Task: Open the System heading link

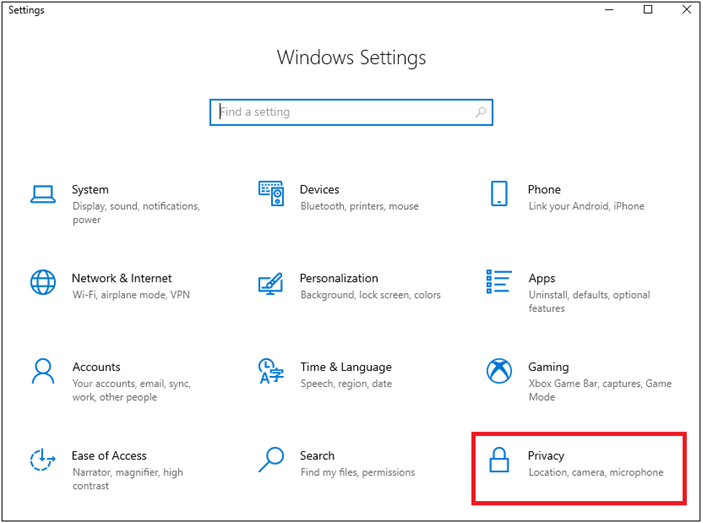Action: click(x=90, y=190)
